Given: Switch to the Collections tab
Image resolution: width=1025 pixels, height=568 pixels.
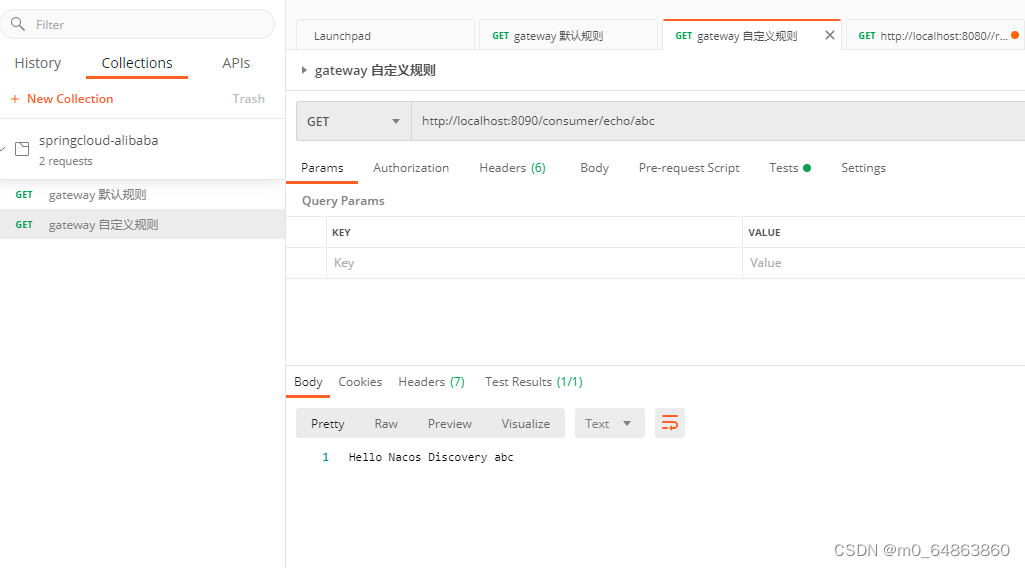Looking at the screenshot, I should point(137,63).
